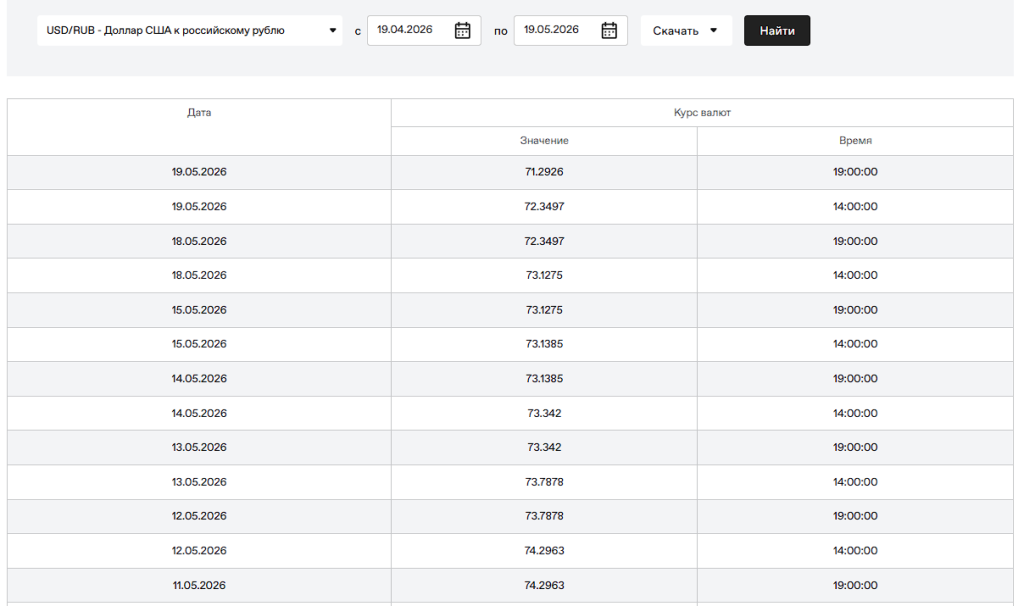The image size is (1024, 606).
Task: Open the end date calendar picker icon
Action: click(609, 30)
